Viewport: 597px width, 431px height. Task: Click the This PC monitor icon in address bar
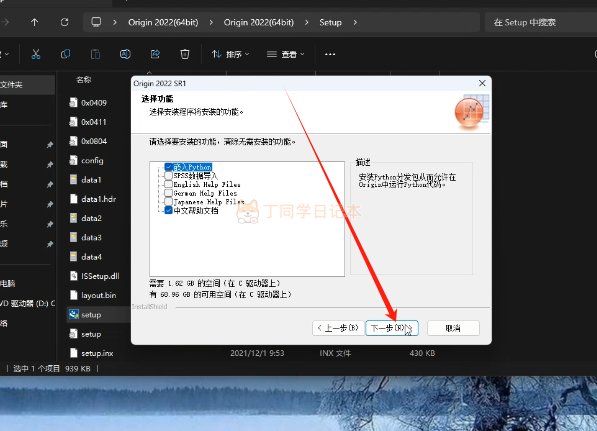(x=96, y=22)
